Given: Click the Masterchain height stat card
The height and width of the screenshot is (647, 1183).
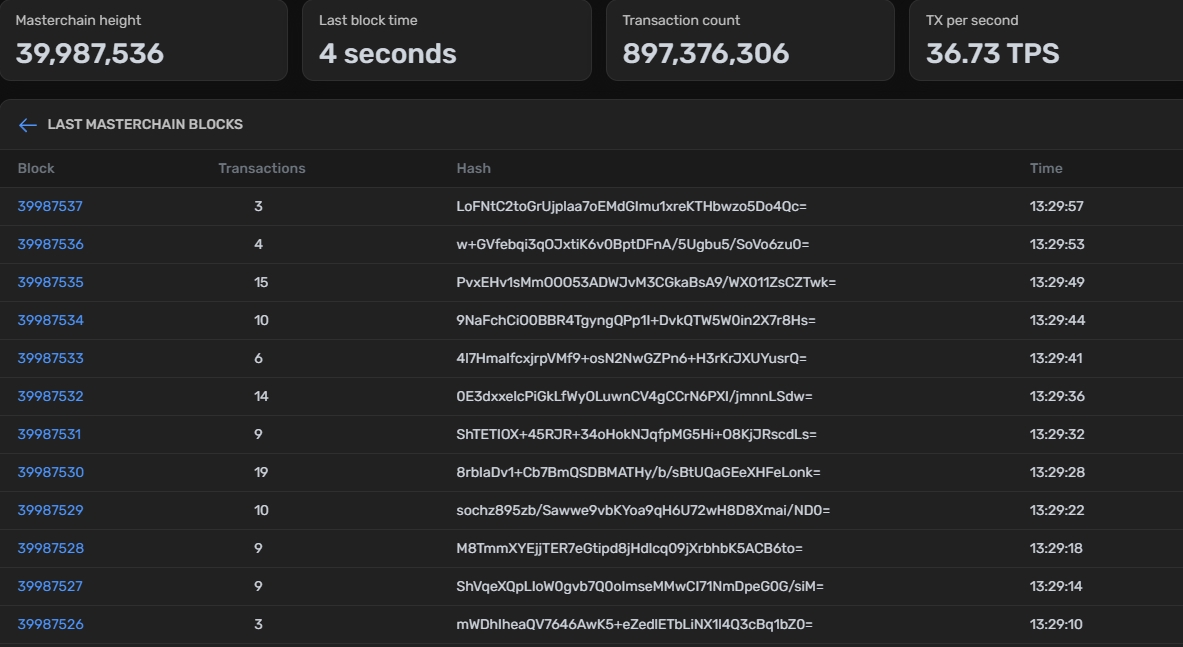Looking at the screenshot, I should pyautogui.click(x=143, y=40).
